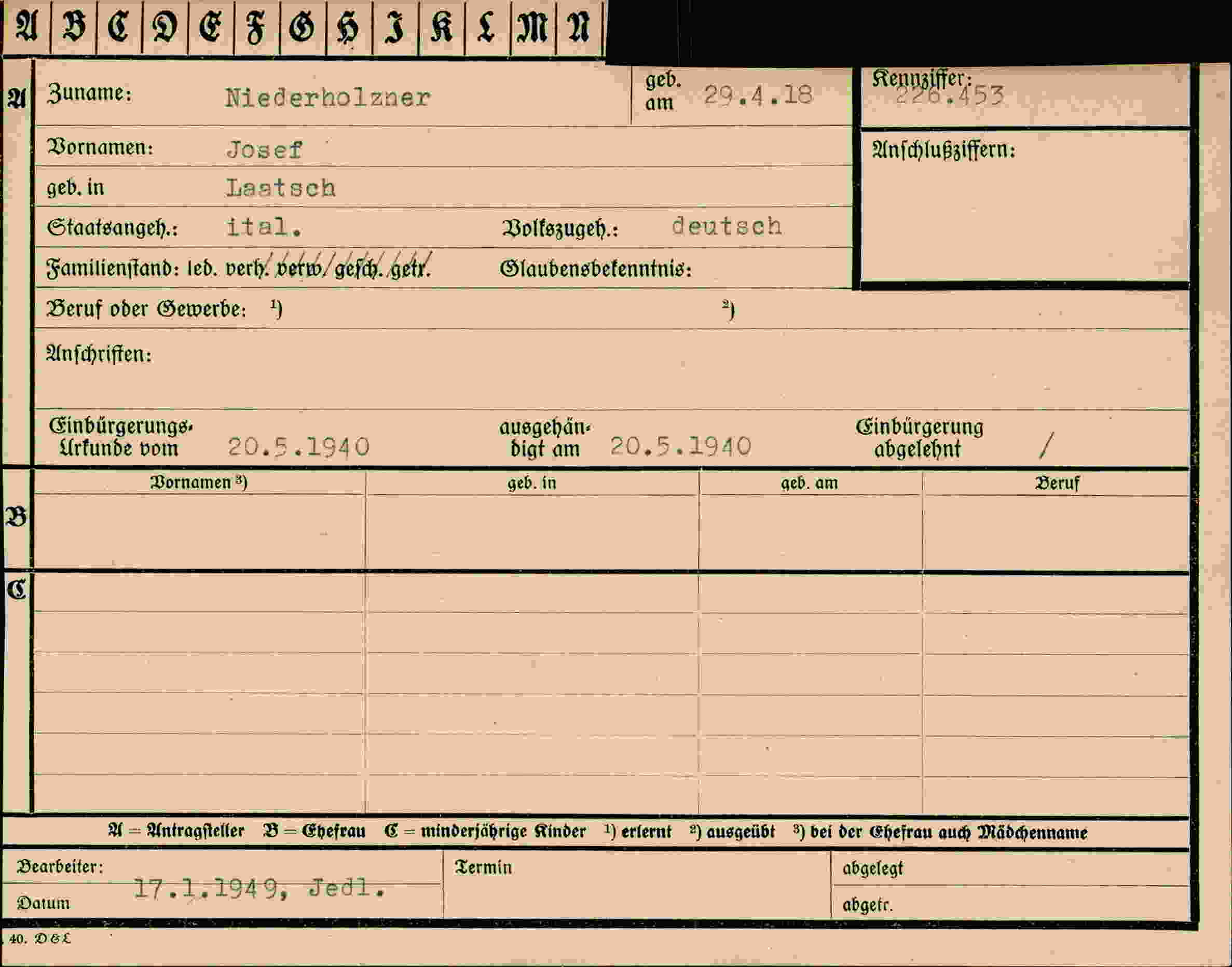Click the Einbürgerung abgelehnt label
1232x967 pixels.
click(x=919, y=438)
